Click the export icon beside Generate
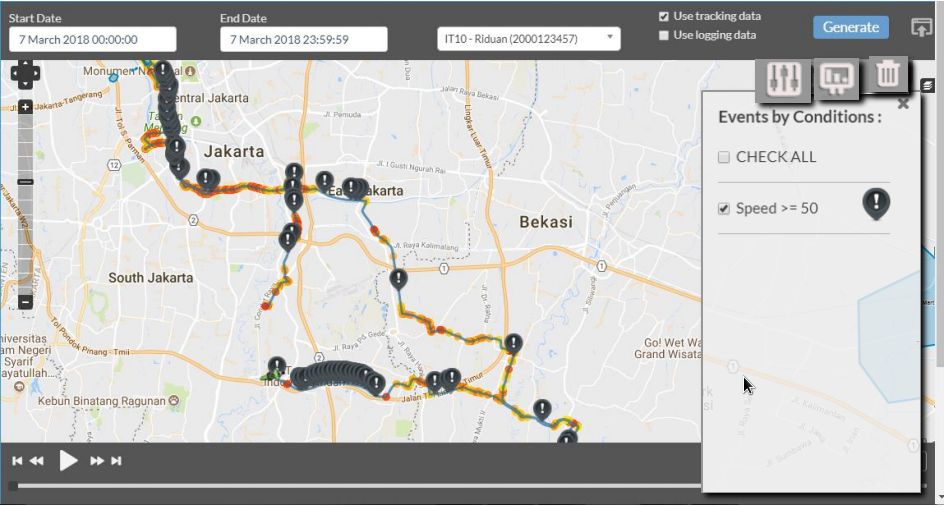Screen dimensions: 945x507 pyautogui.click(x=921, y=28)
